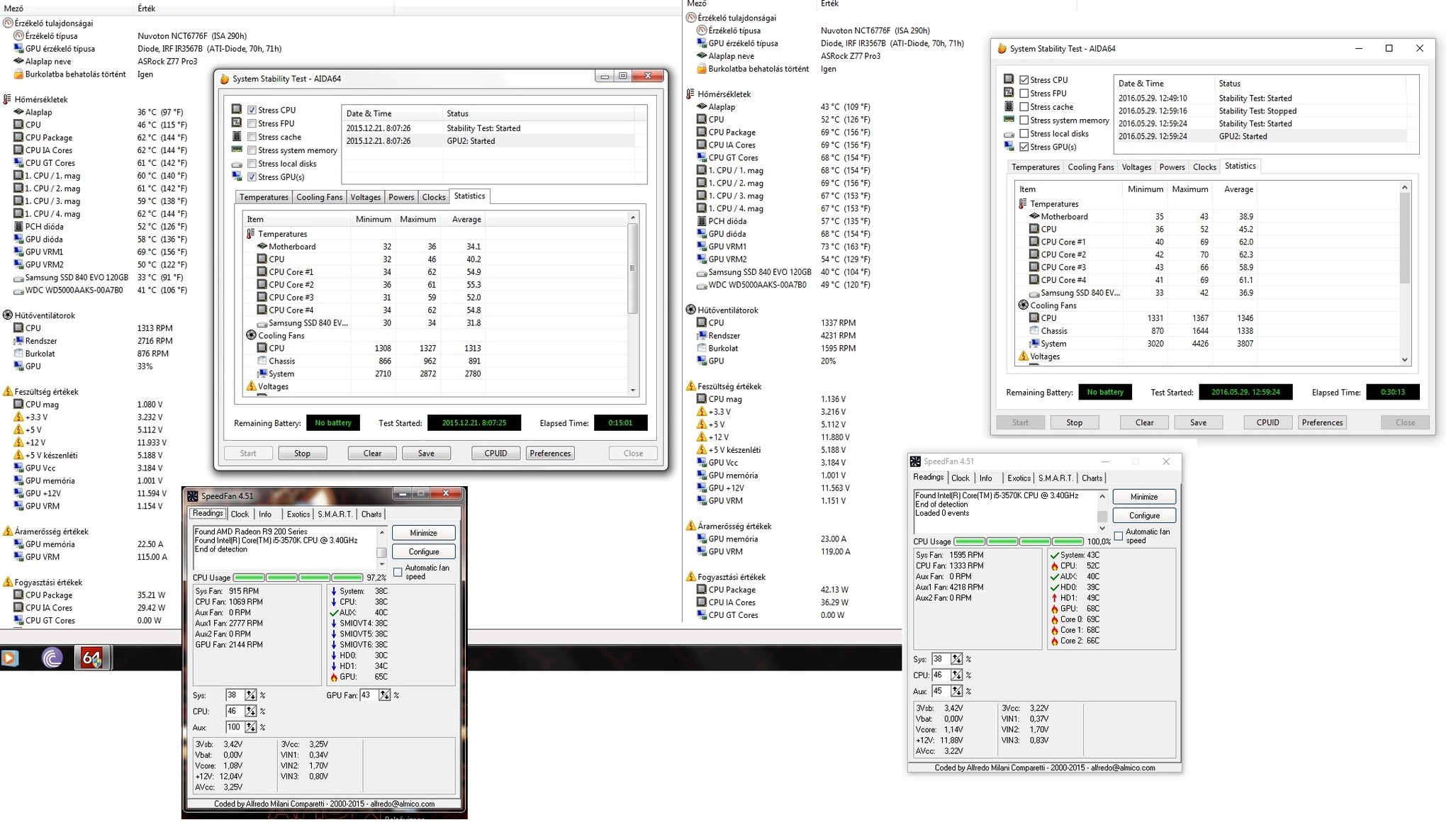Click Aux speed stepper showing 100 in SpeedFan
Viewport: 1456px width, 832px height.
coord(250,728)
